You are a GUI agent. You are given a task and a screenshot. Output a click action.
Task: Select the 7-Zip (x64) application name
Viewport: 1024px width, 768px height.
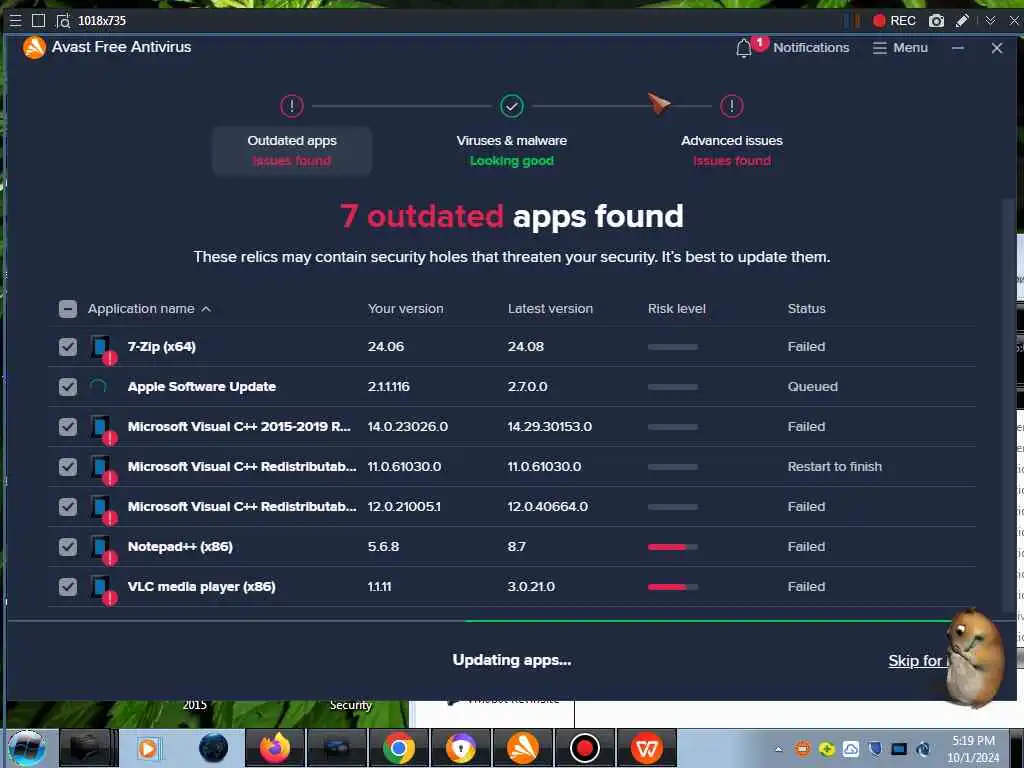pyautogui.click(x=161, y=347)
